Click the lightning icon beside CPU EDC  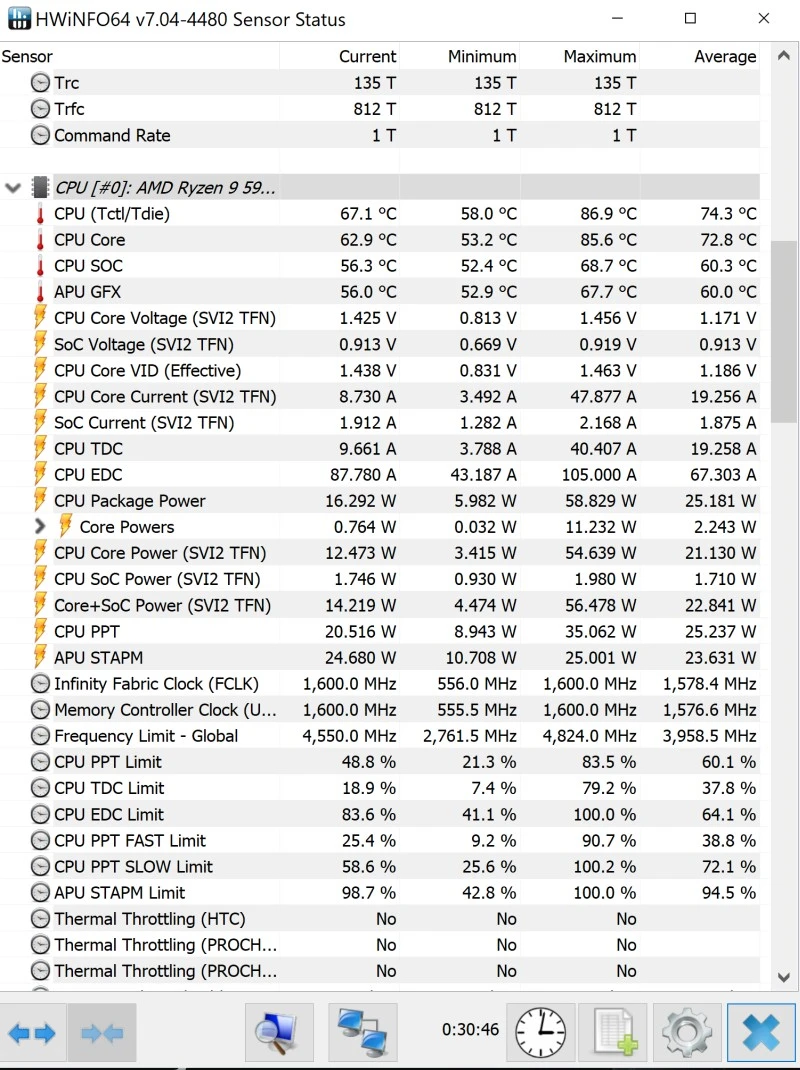click(40, 474)
